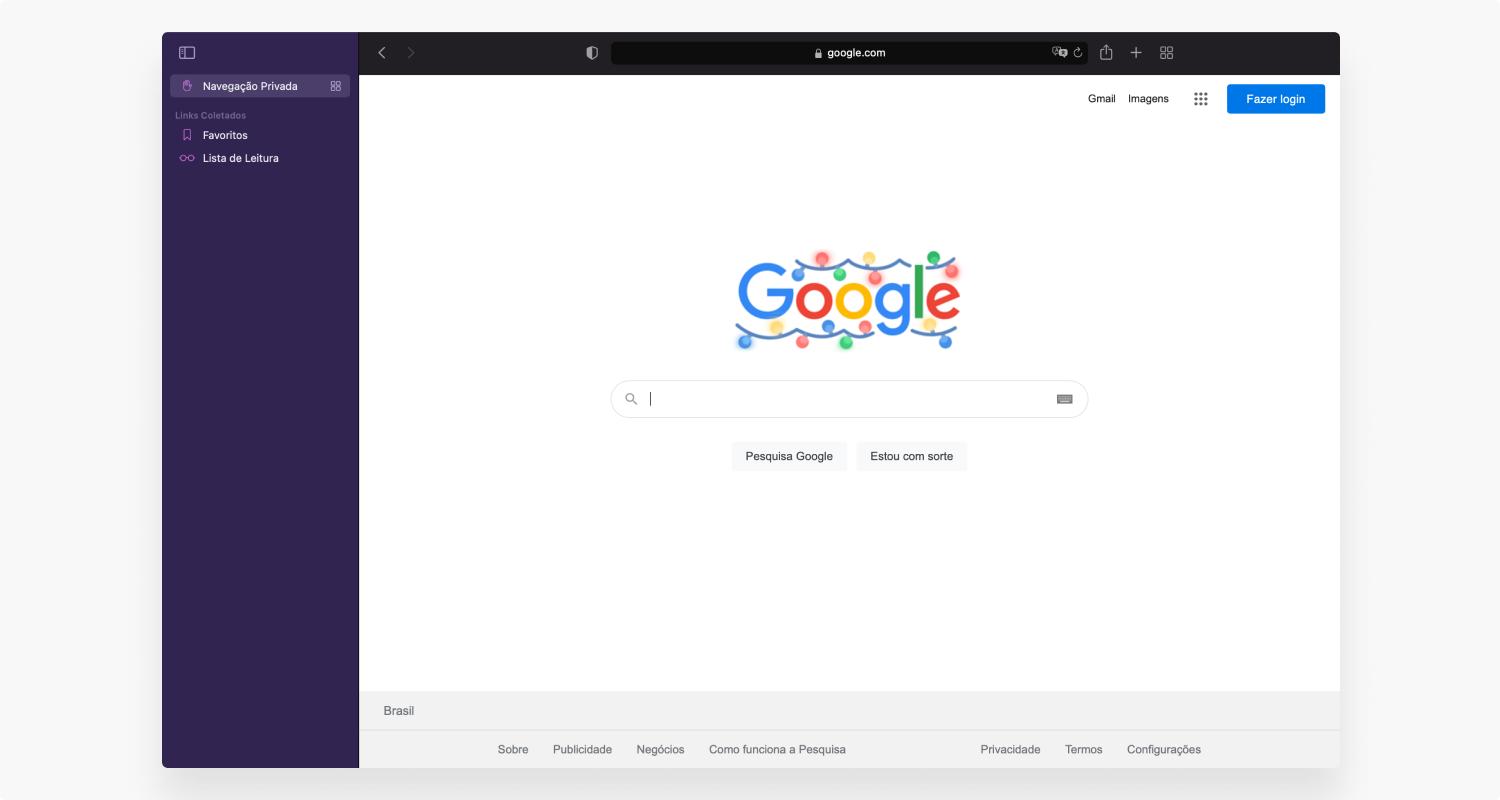Open the privacy report shield icon

[592, 53]
